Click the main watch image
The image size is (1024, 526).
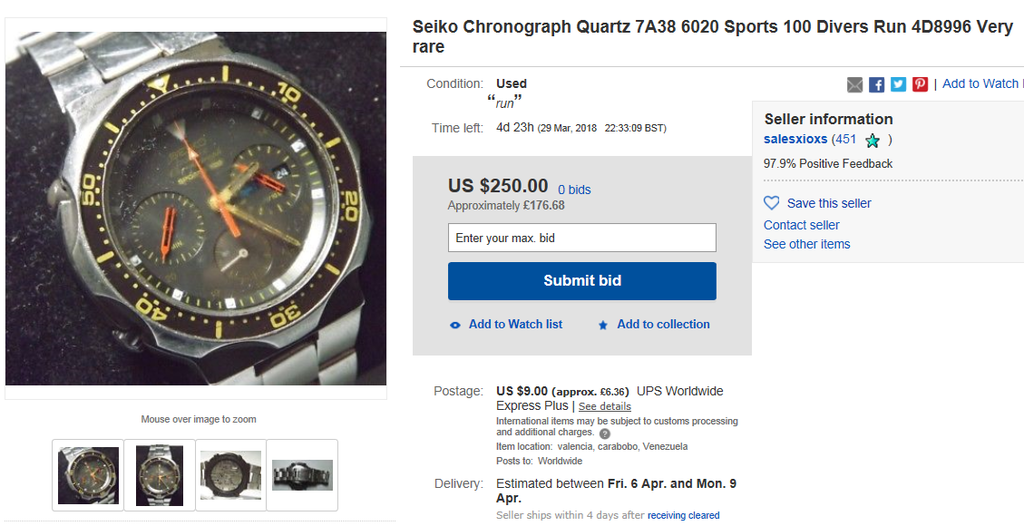point(196,208)
